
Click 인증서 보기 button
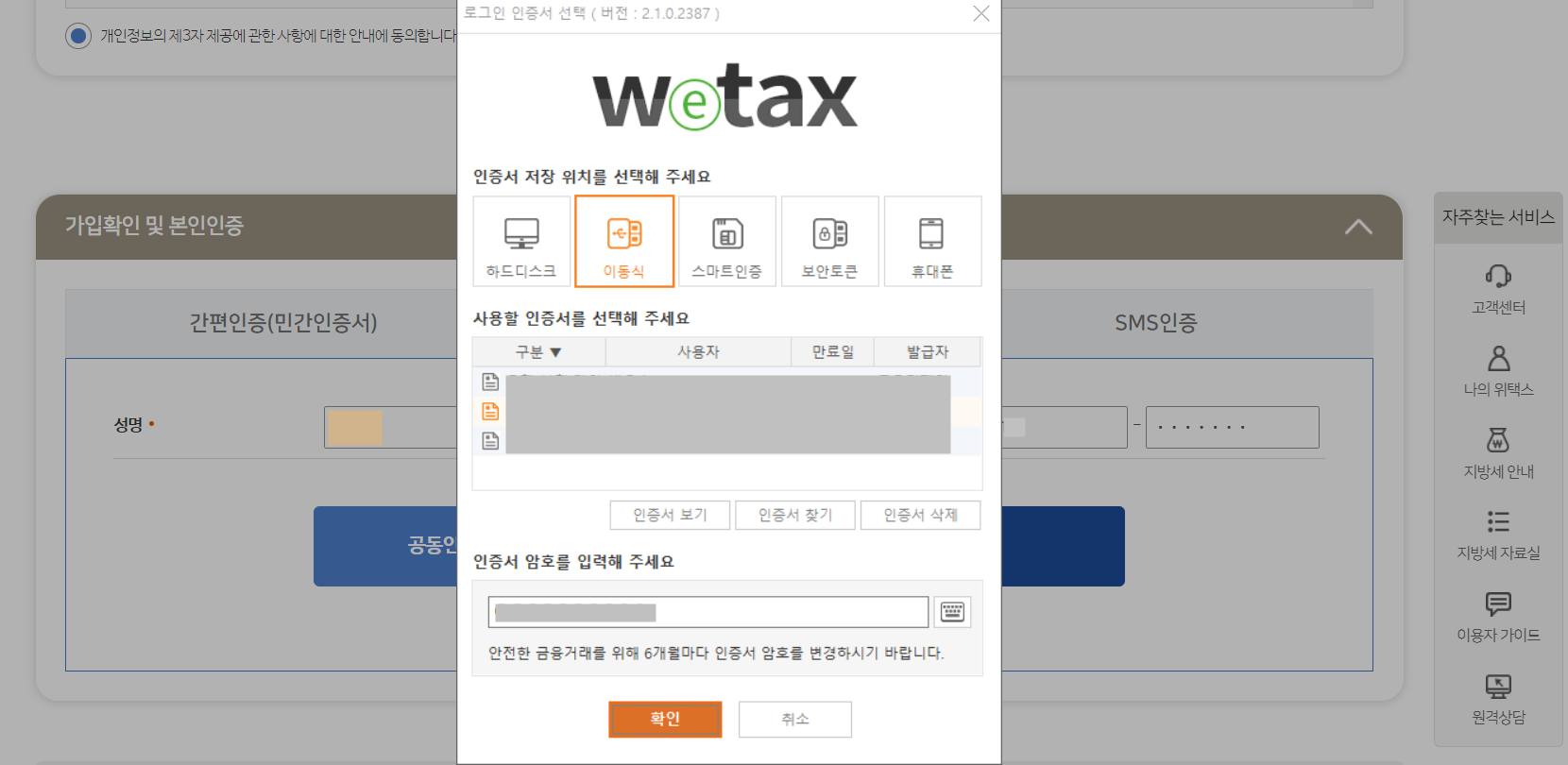pos(670,515)
